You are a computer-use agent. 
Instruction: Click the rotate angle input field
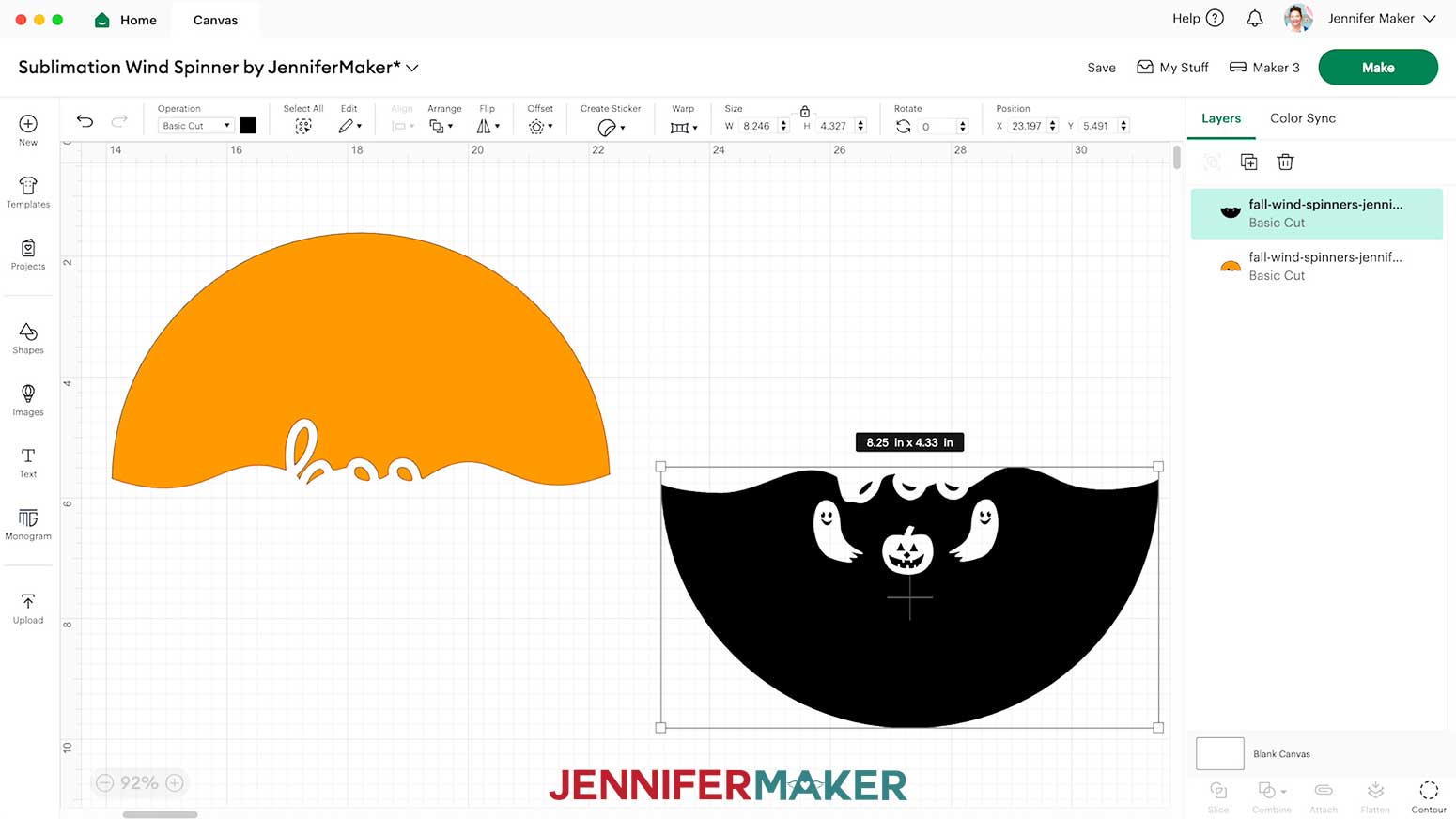[x=937, y=126]
